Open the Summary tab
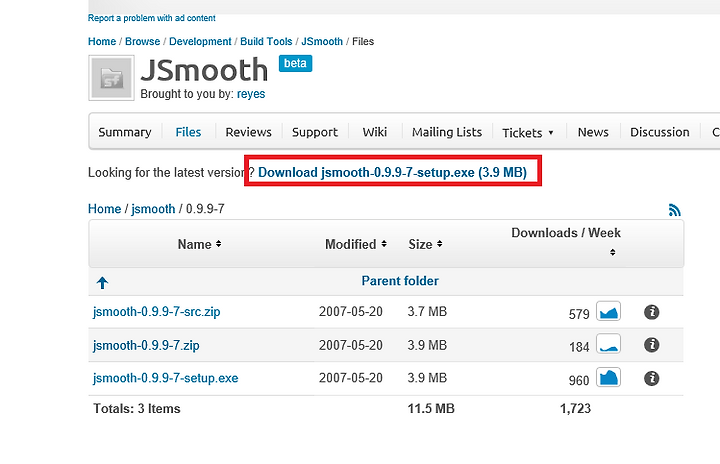Viewport: 720px width, 464px height. 125,132
